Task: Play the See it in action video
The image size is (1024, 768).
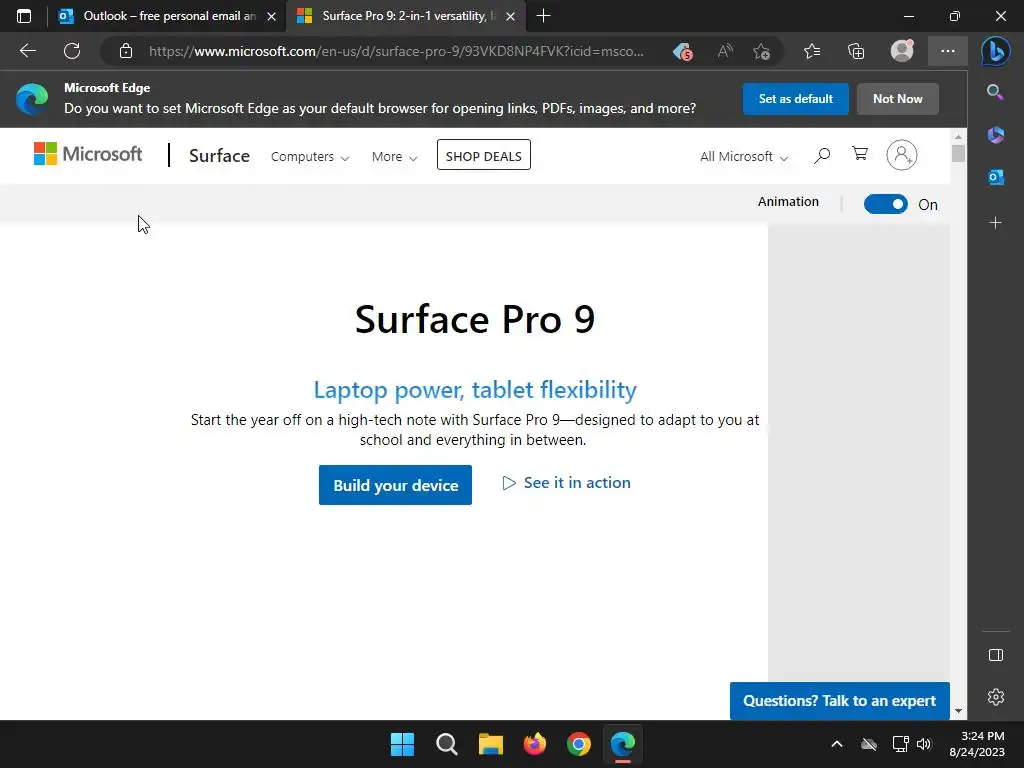Action: (x=566, y=483)
